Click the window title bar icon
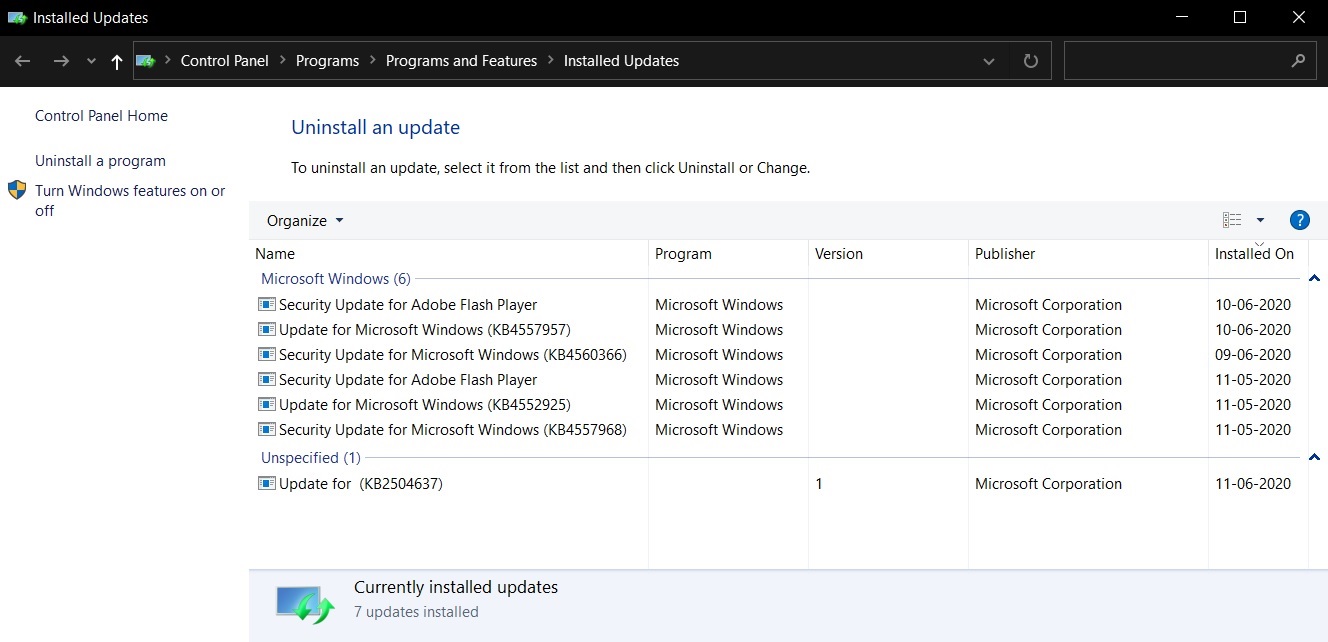Screen dimensions: 1328x642 (17, 17)
